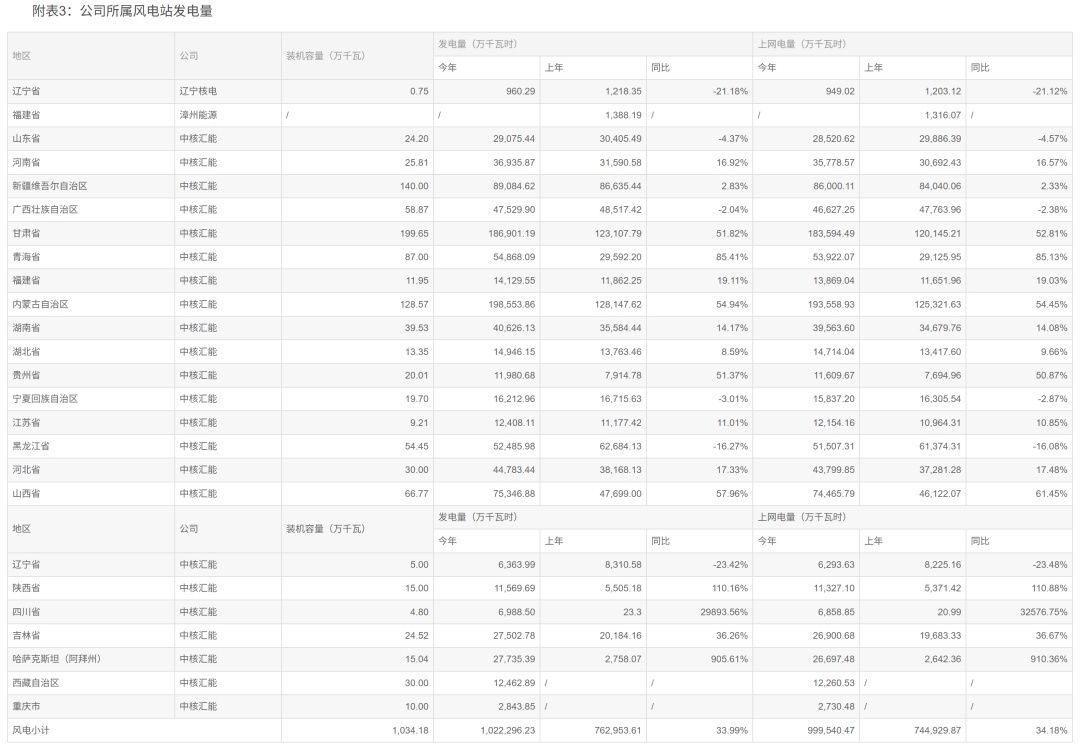Click the 新疆维吾尔自治区 region cell

tap(50, 186)
